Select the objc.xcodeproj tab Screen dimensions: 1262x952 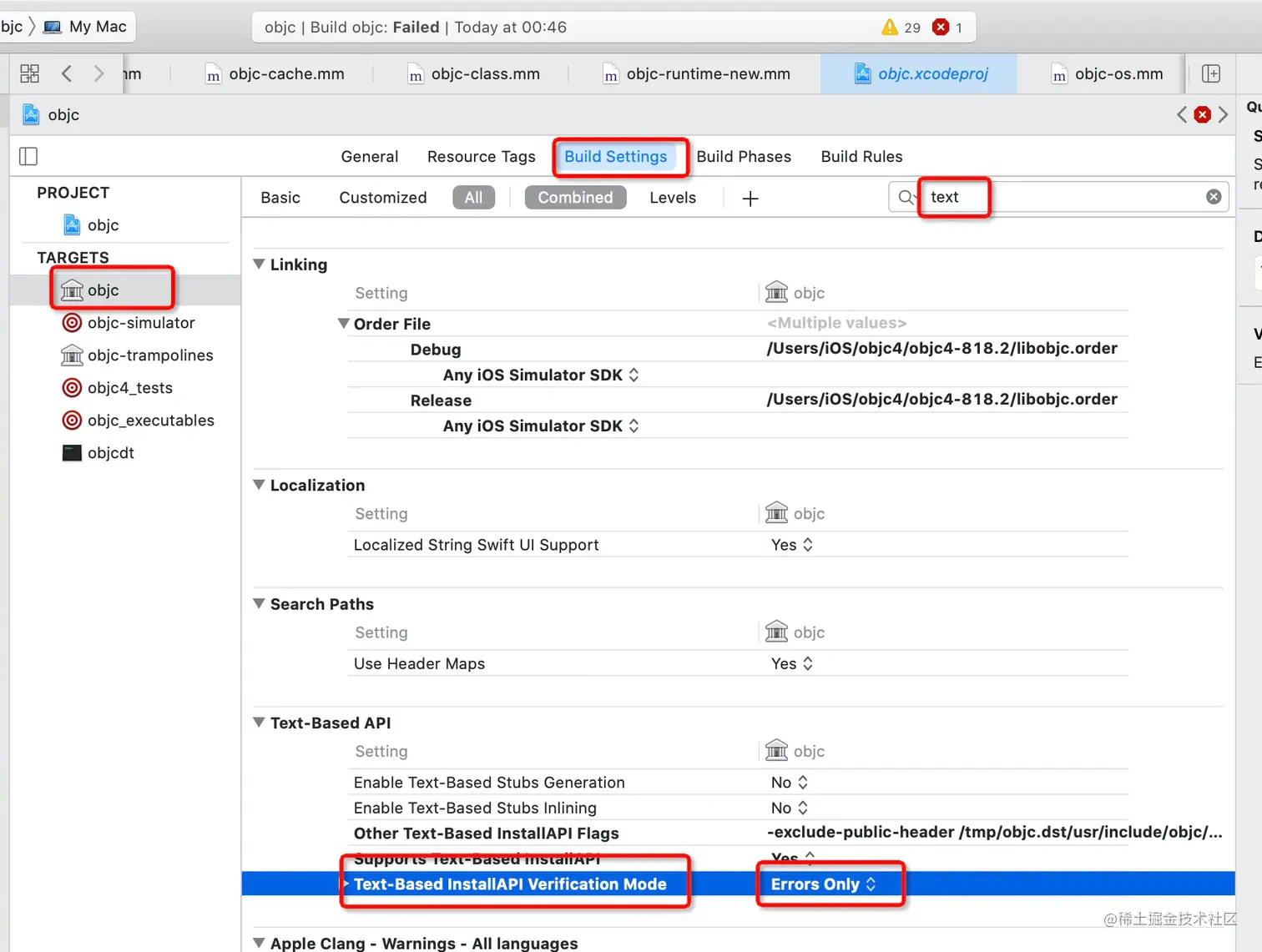coord(921,74)
